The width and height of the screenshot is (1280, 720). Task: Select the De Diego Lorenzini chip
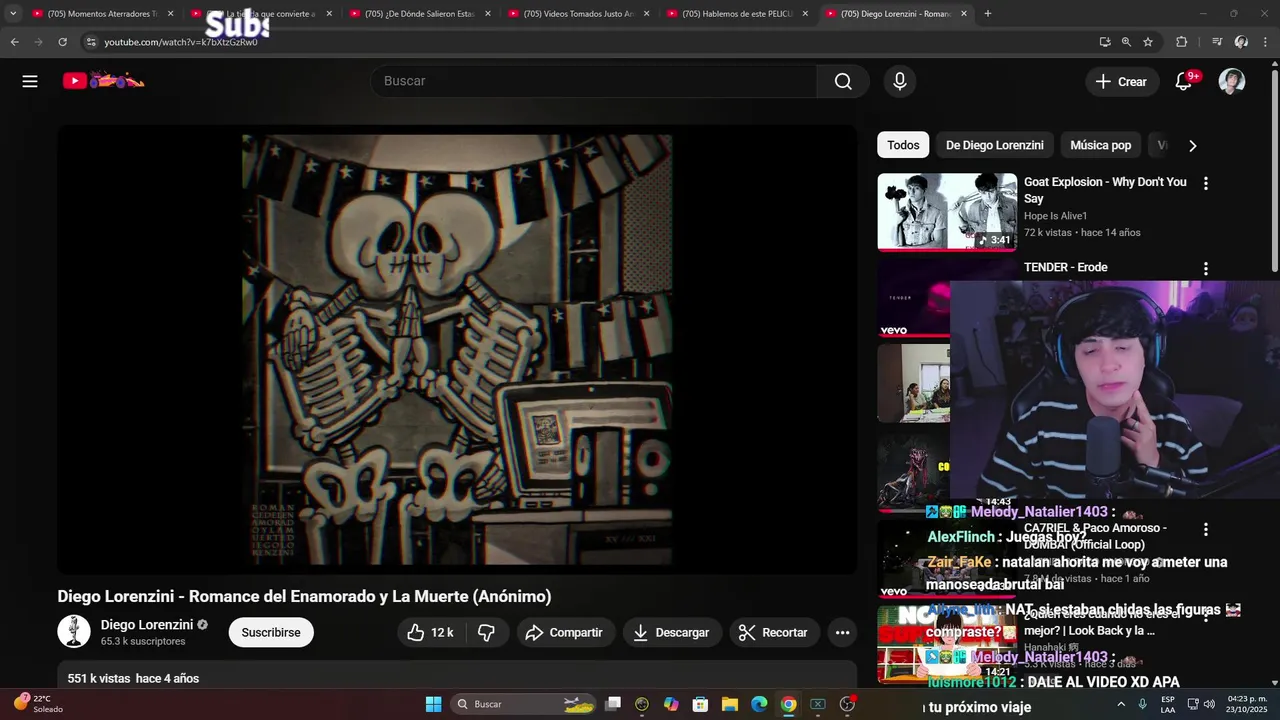(994, 145)
